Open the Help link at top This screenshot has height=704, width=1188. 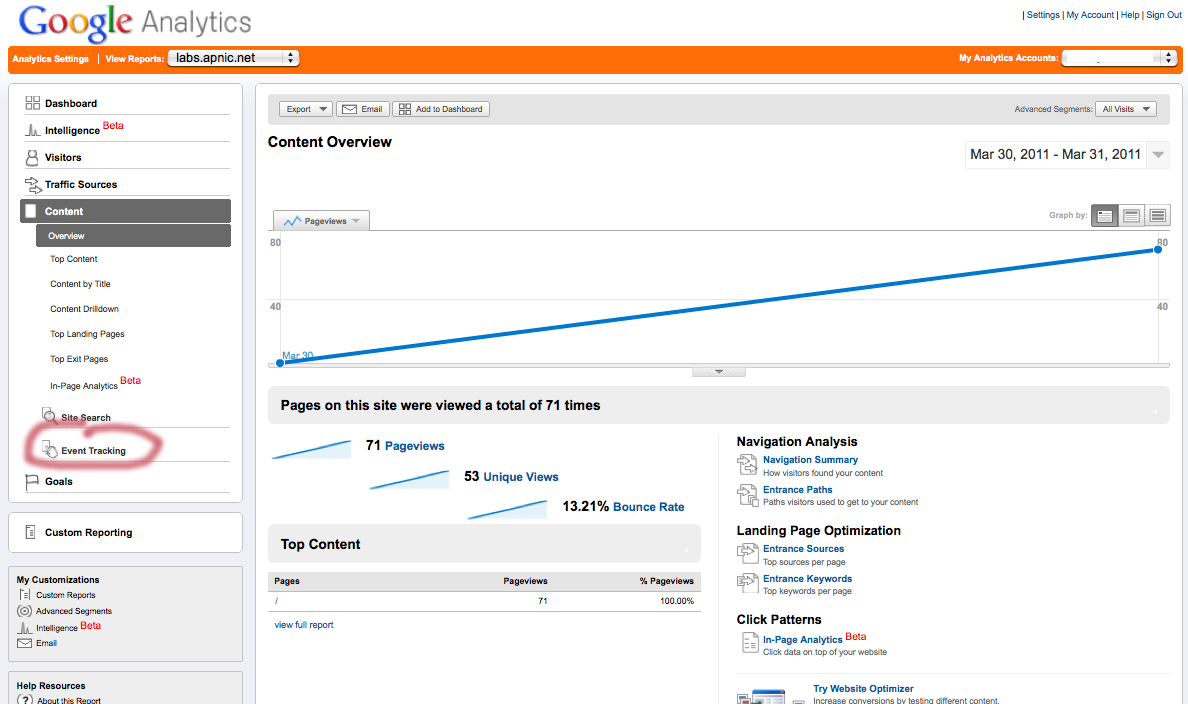[1130, 15]
